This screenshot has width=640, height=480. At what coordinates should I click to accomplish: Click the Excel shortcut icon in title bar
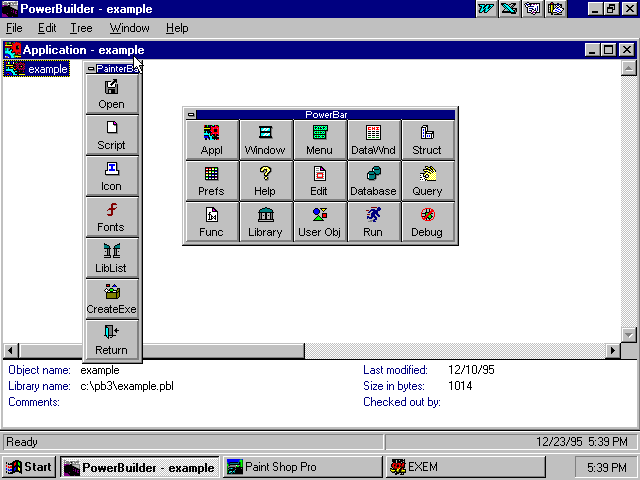pos(509,9)
